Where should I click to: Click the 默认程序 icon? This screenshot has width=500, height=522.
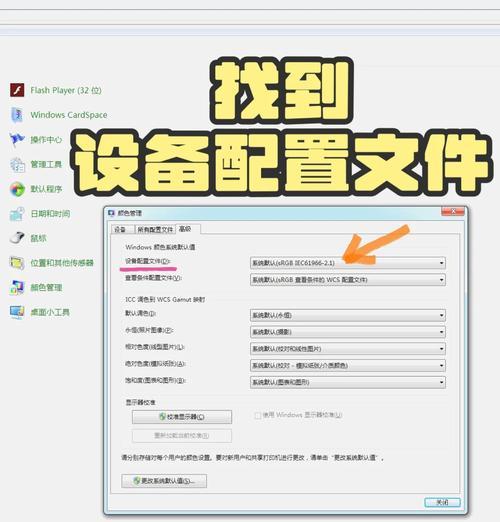[17, 189]
